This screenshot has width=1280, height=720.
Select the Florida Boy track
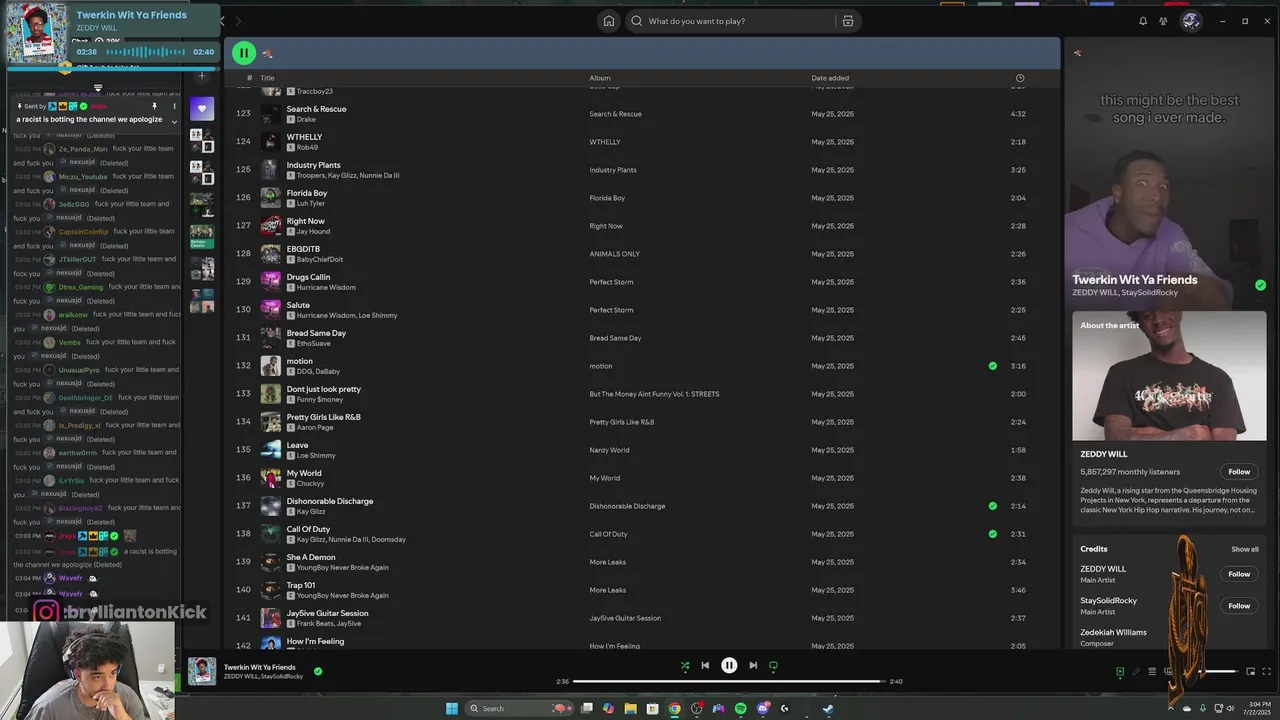(x=307, y=193)
